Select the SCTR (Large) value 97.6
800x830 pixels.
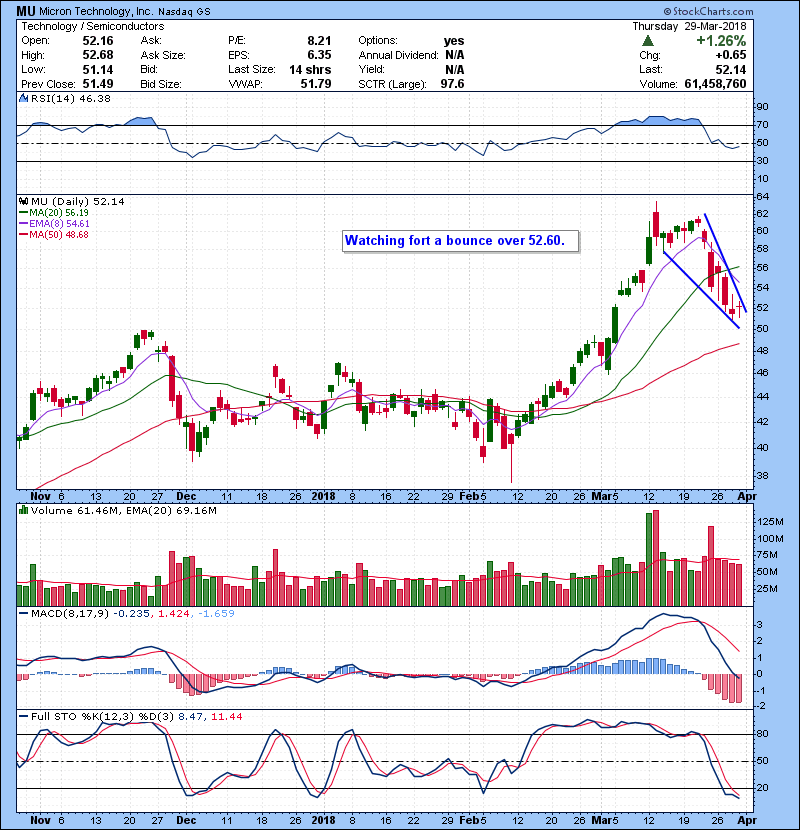click(x=453, y=84)
